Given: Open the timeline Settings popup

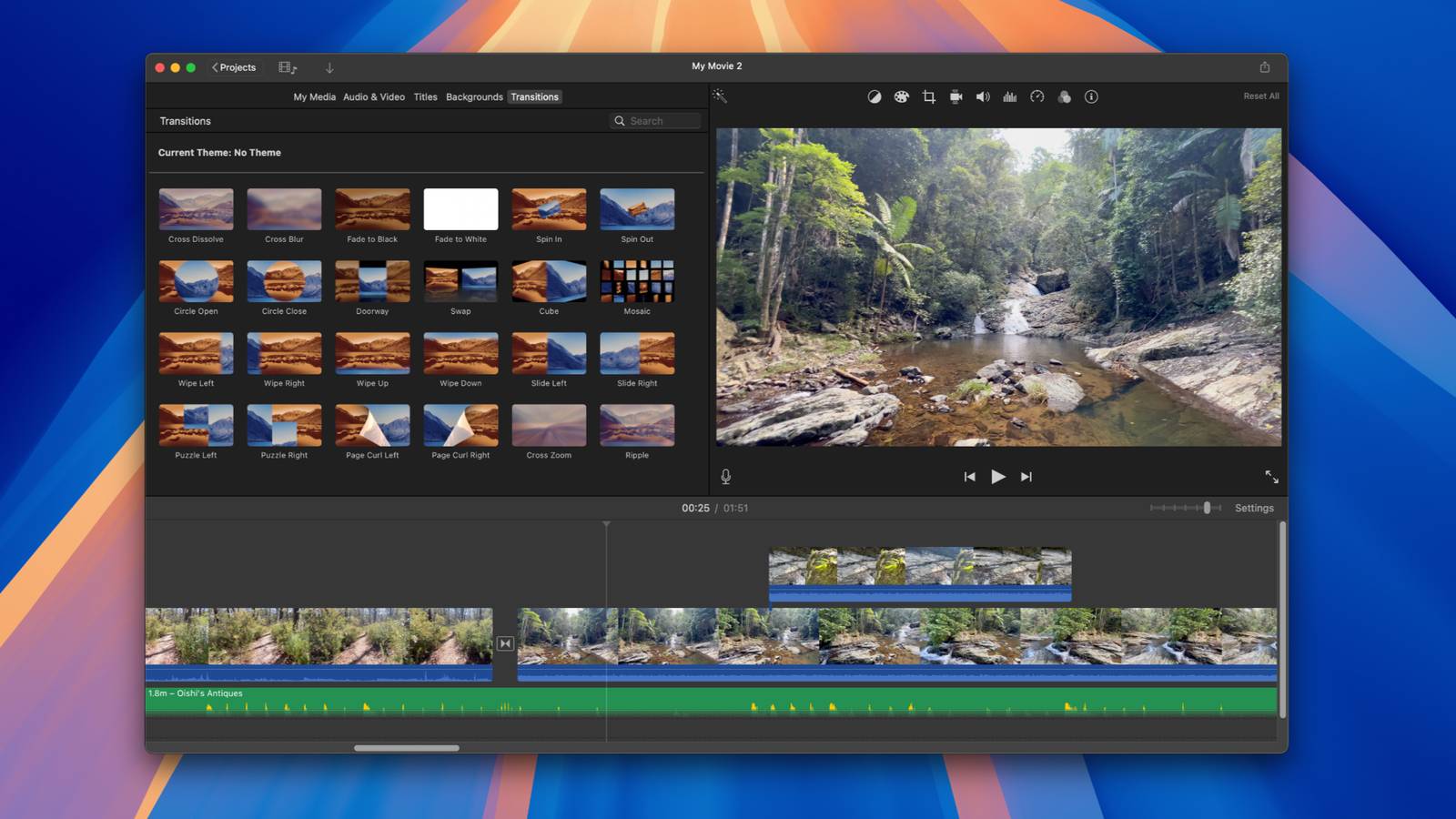Looking at the screenshot, I should click(x=1253, y=508).
